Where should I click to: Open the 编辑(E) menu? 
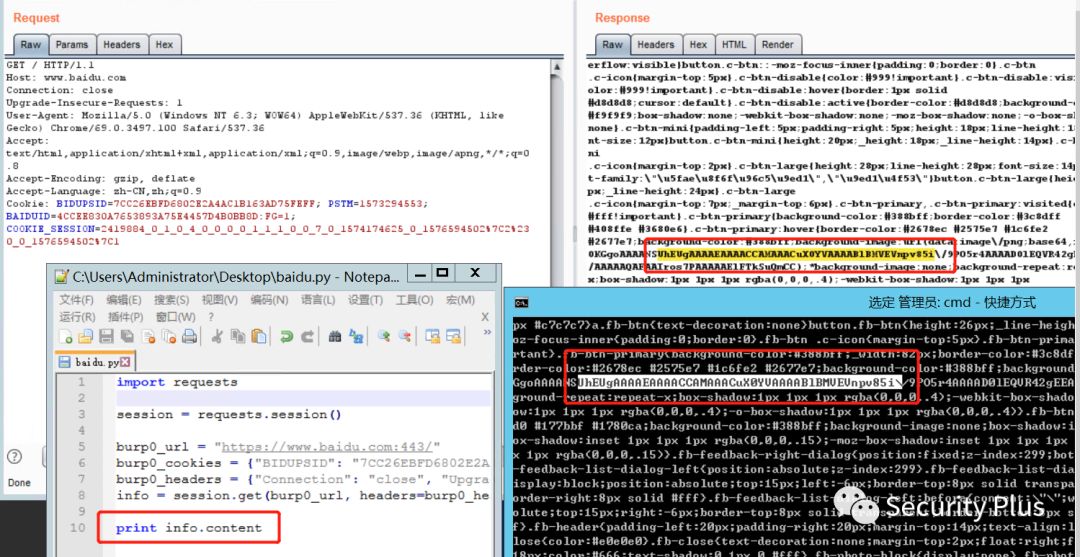pos(123,300)
